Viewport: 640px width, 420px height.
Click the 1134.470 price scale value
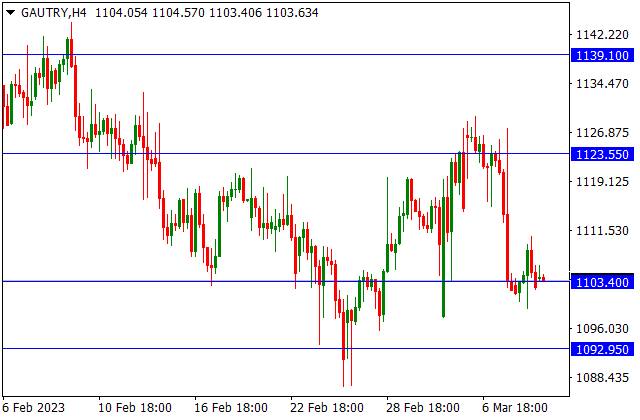[x=602, y=84]
